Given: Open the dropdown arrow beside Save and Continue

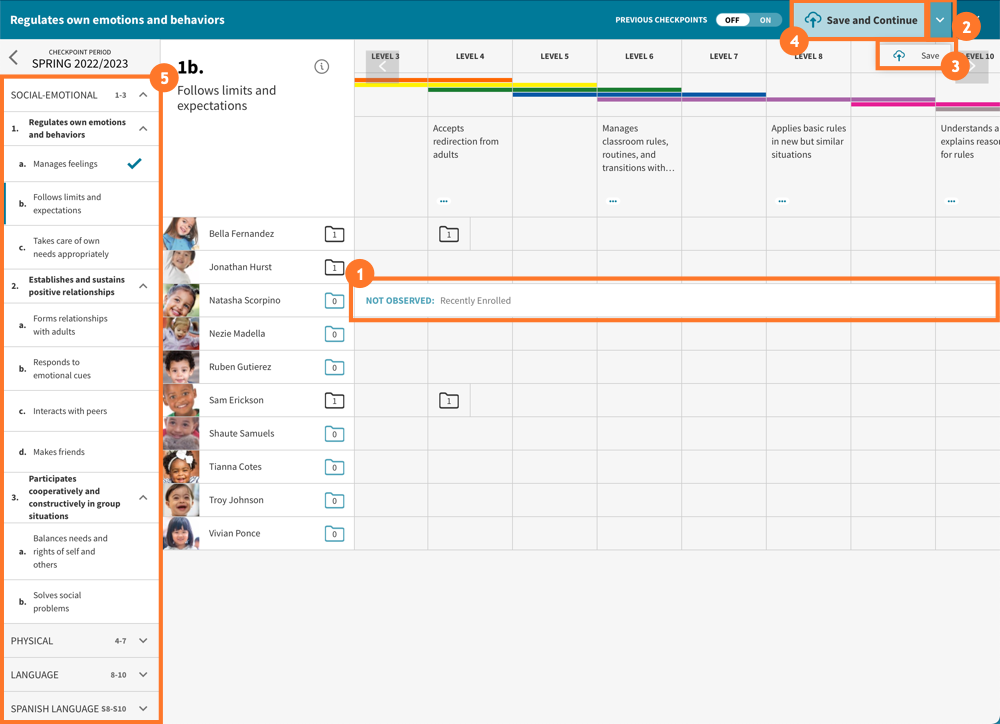Looking at the screenshot, I should pyautogui.click(x=940, y=20).
